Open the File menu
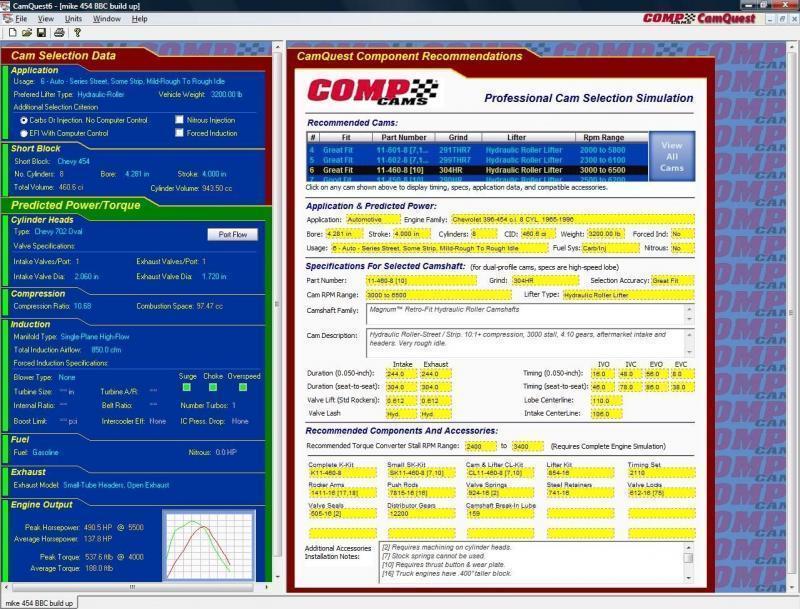Viewport: 800px width, 609px height. coord(21,19)
